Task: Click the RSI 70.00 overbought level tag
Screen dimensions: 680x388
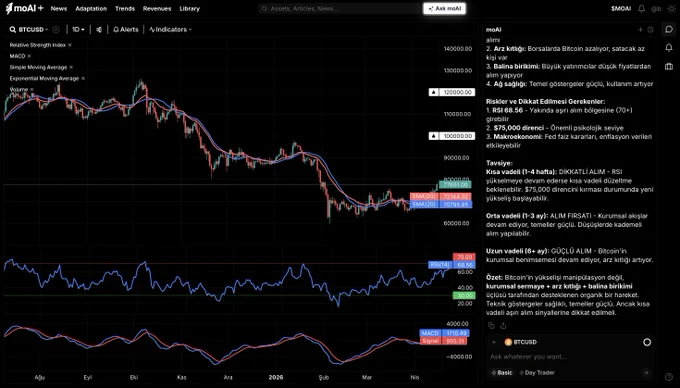Action: click(464, 257)
